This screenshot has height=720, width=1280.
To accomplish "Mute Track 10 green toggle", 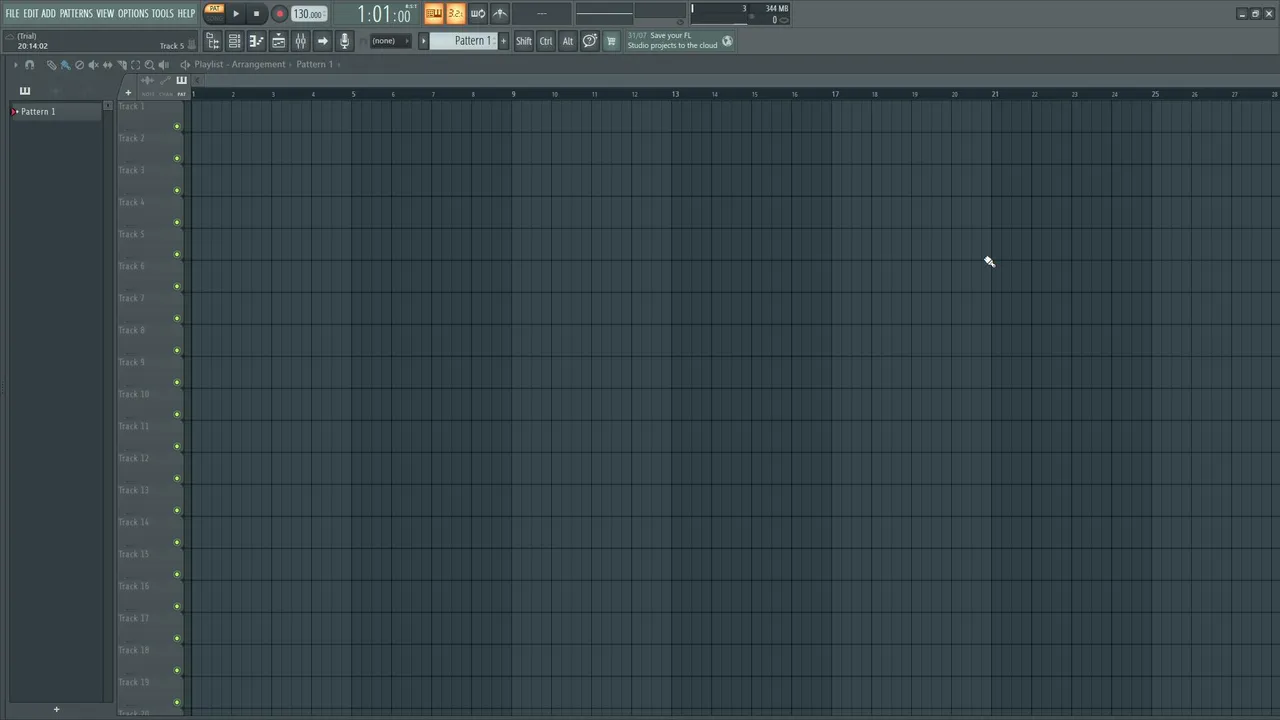I will click(178, 415).
